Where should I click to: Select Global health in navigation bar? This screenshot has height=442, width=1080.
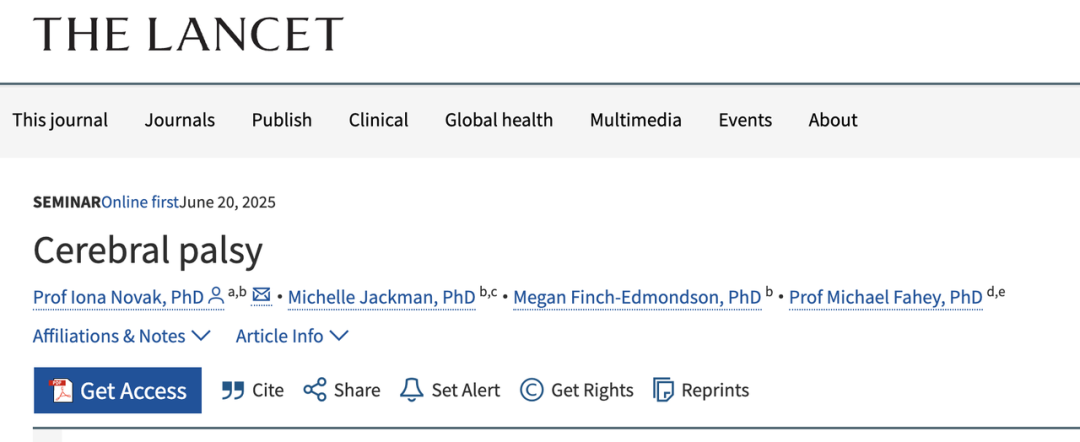coord(499,120)
